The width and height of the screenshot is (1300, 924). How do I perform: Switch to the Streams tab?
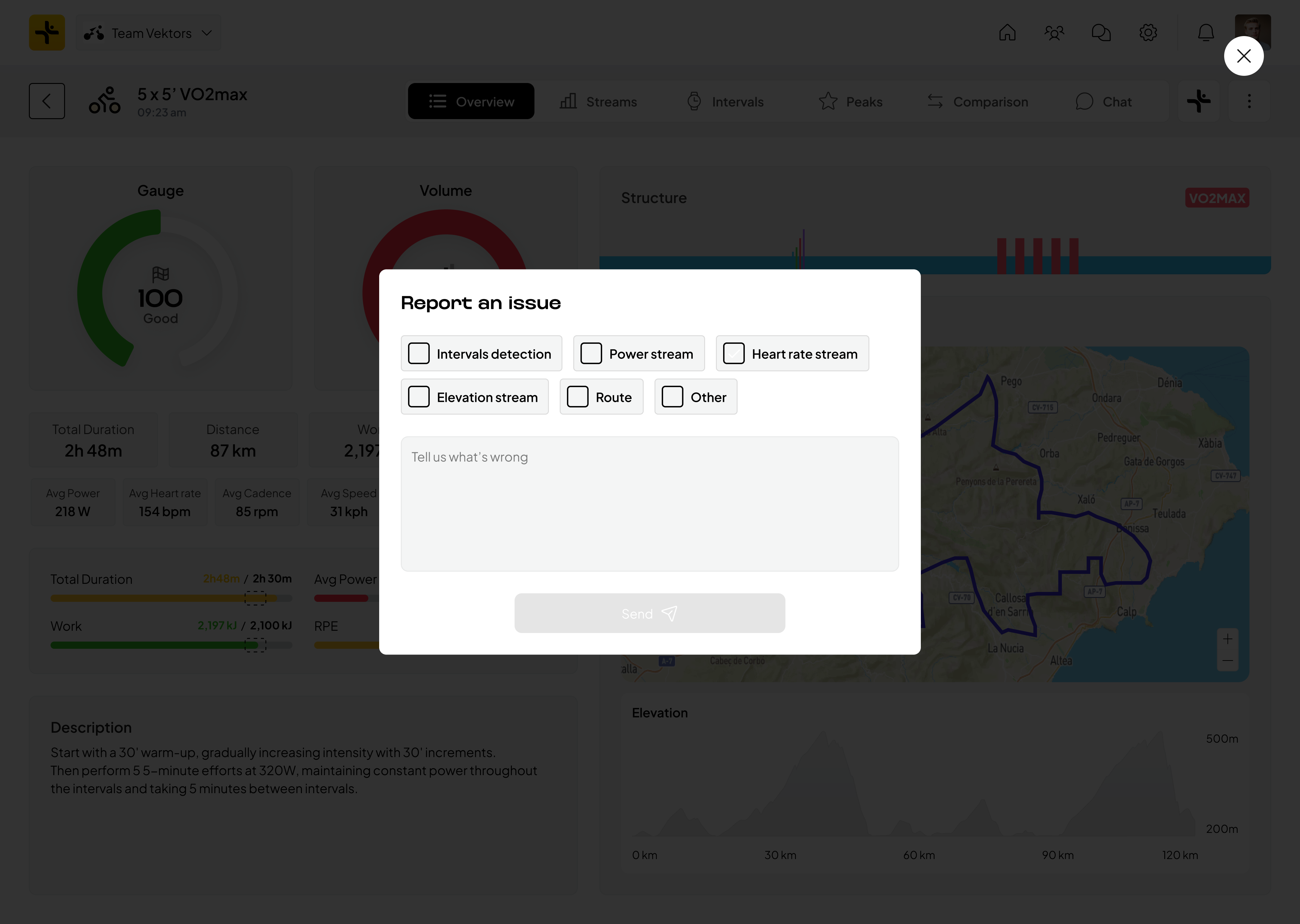(x=598, y=101)
